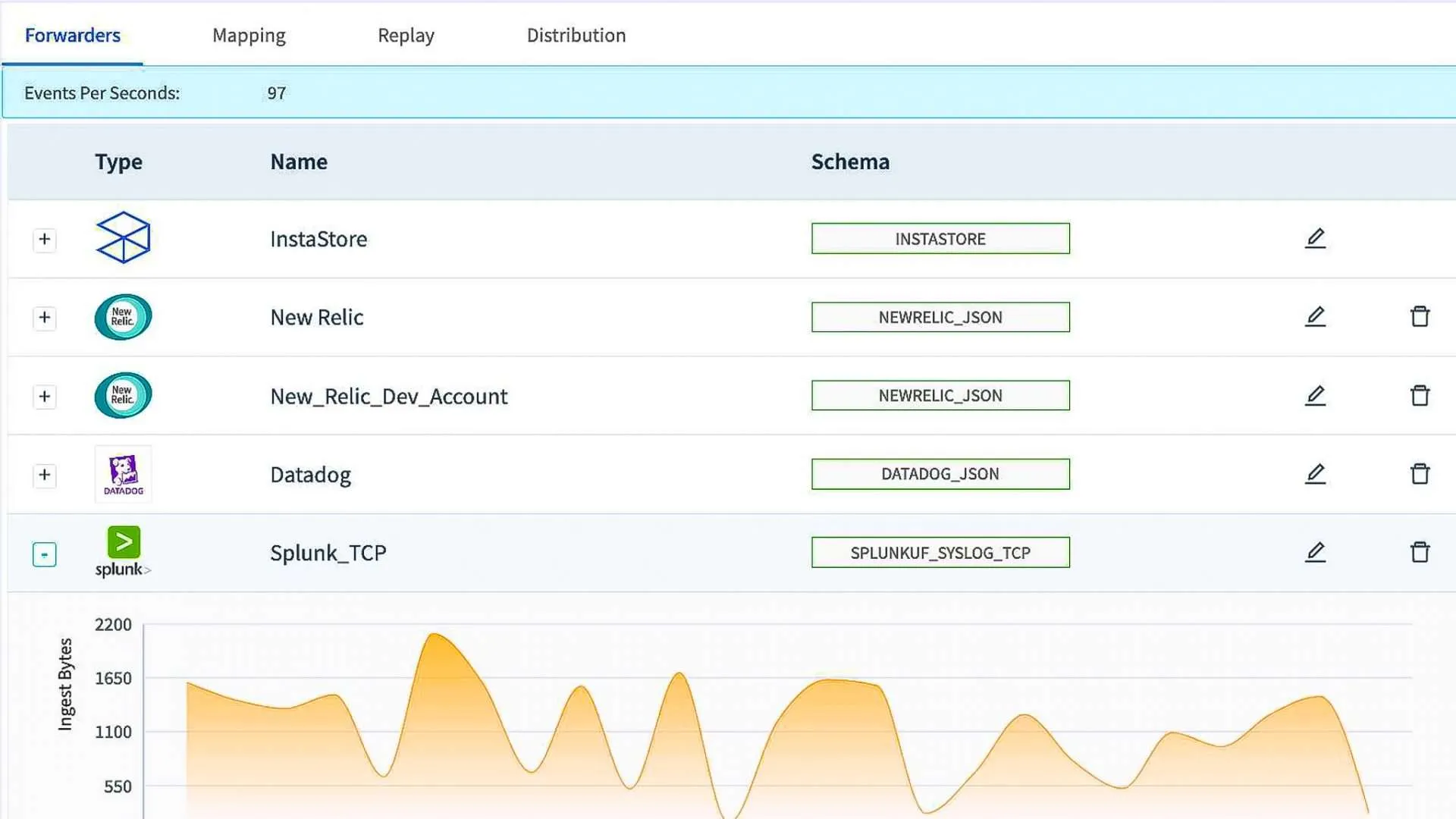Click the Splunk logo icon

pyautogui.click(x=123, y=552)
